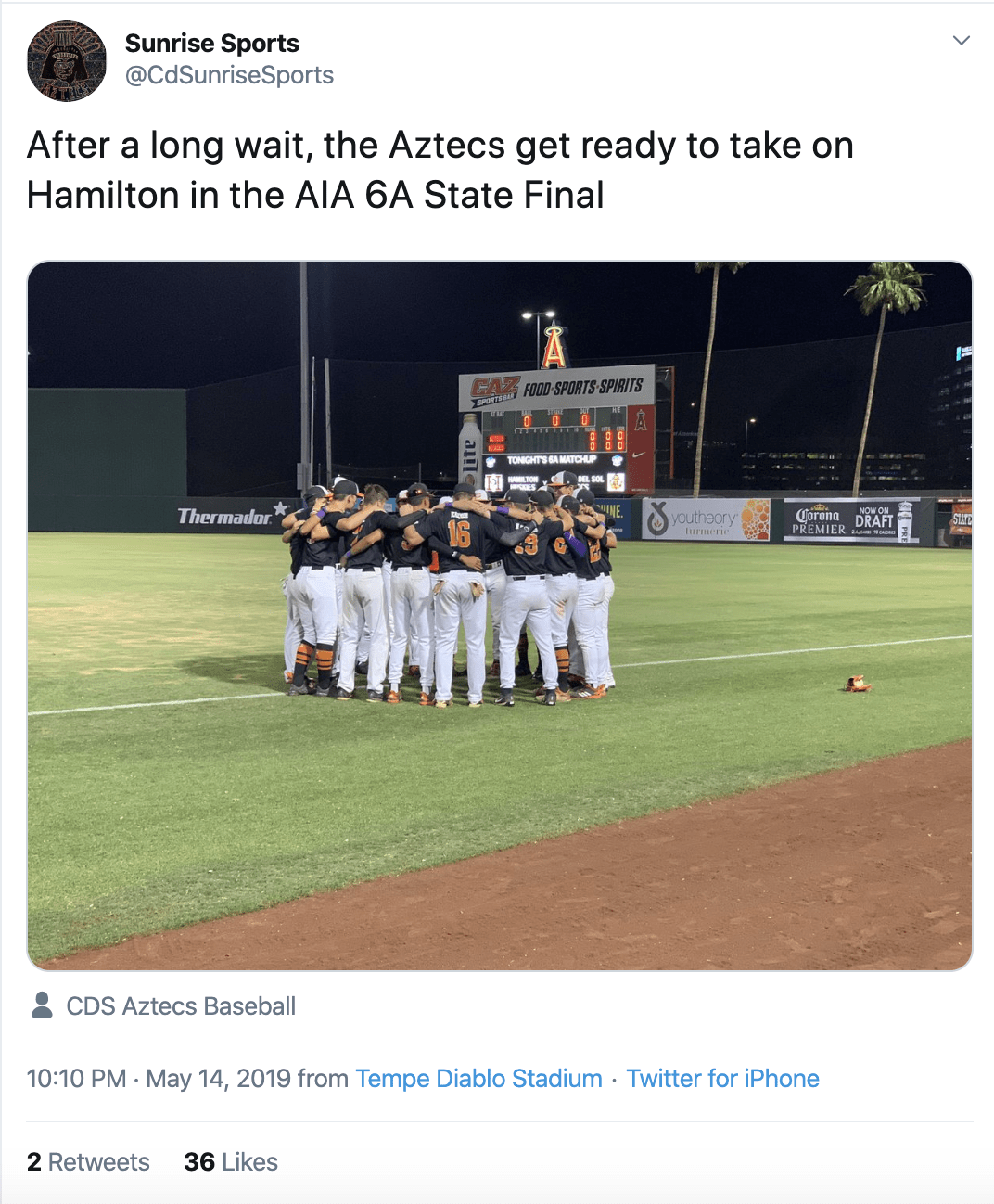This screenshot has height=1204, width=994.
Task: View tagged account CDS Aztecs Baseball
Action: 181,1006
